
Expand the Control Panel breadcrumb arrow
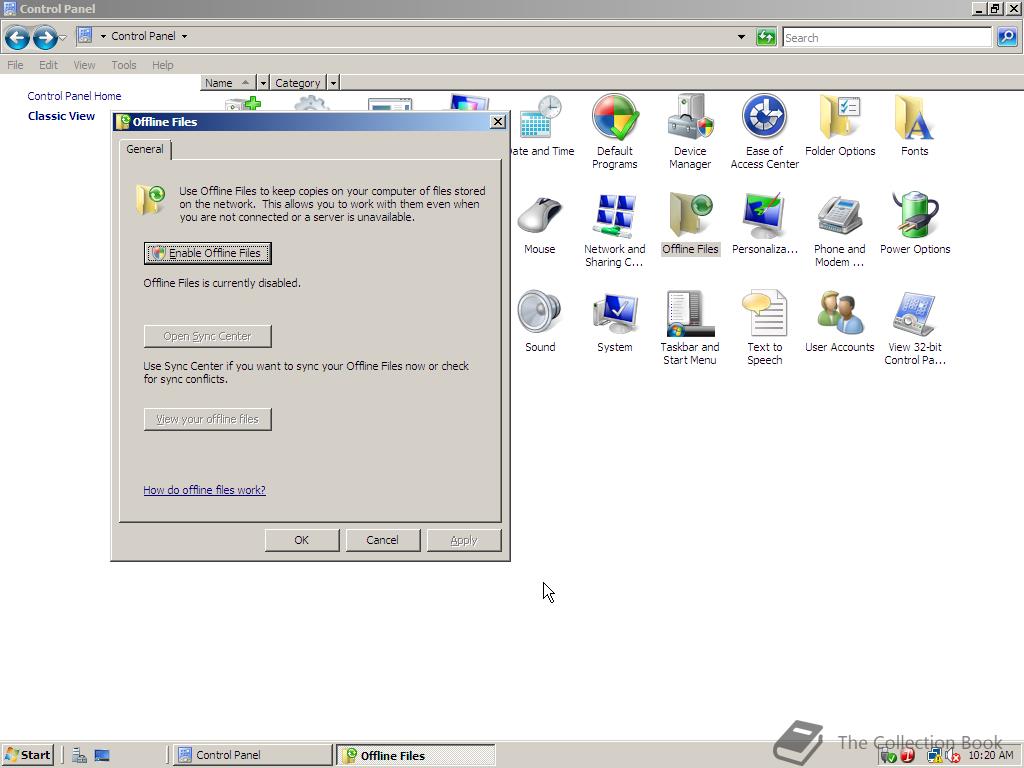pyautogui.click(x=184, y=37)
